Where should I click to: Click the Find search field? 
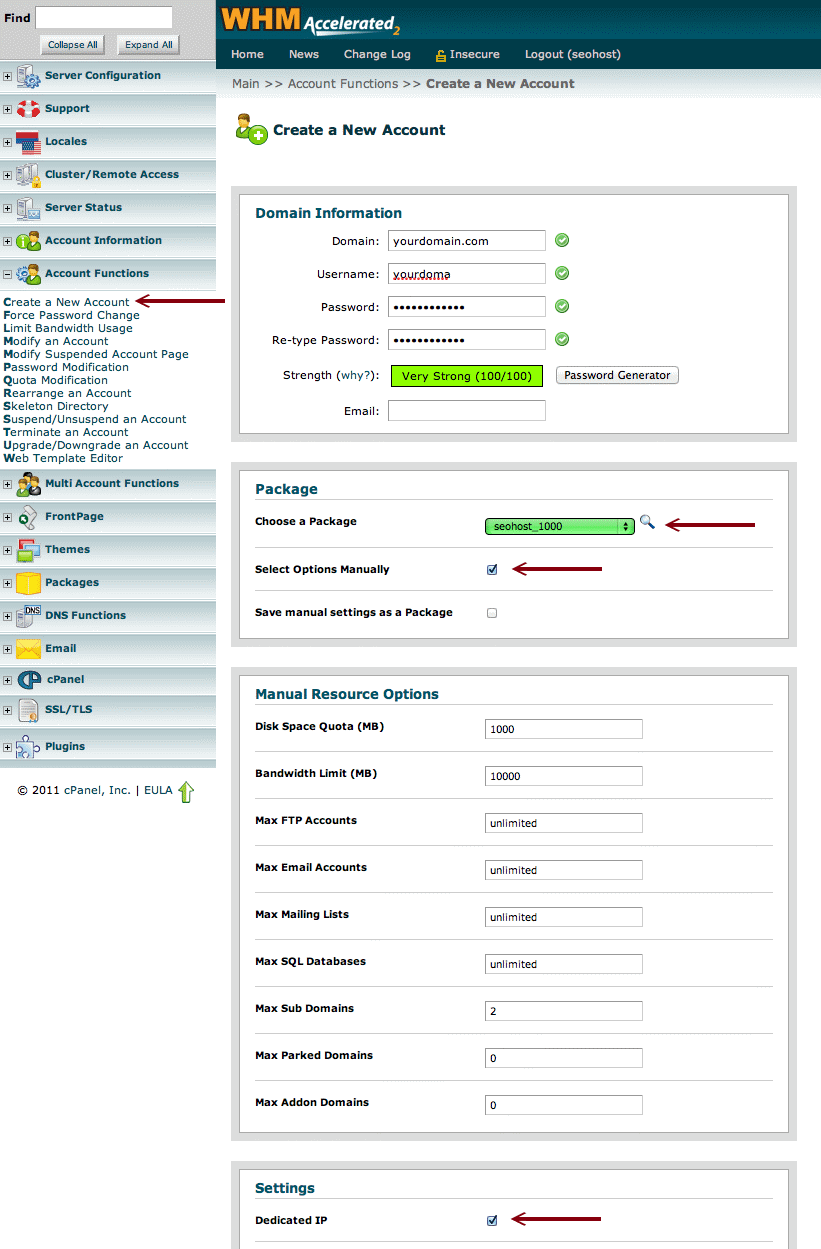coord(104,17)
